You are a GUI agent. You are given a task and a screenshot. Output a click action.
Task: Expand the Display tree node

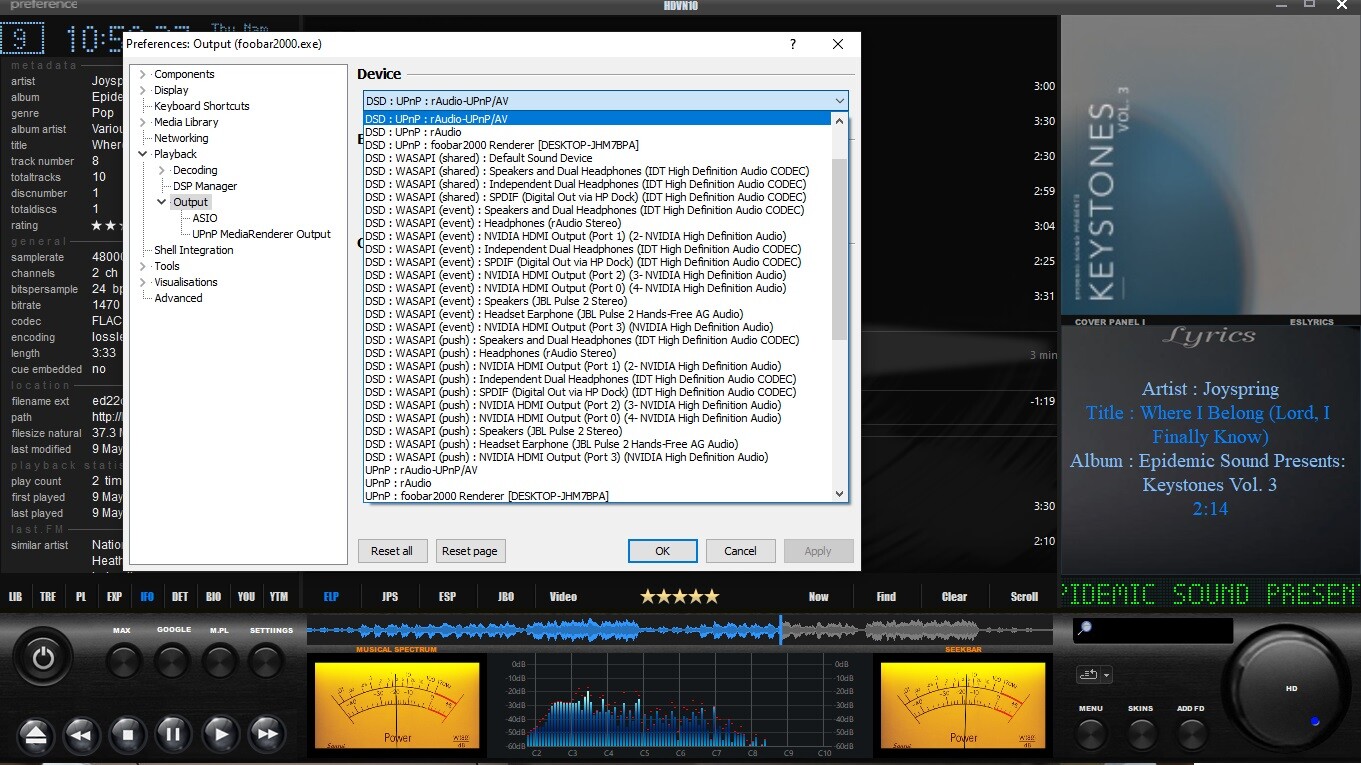point(143,90)
